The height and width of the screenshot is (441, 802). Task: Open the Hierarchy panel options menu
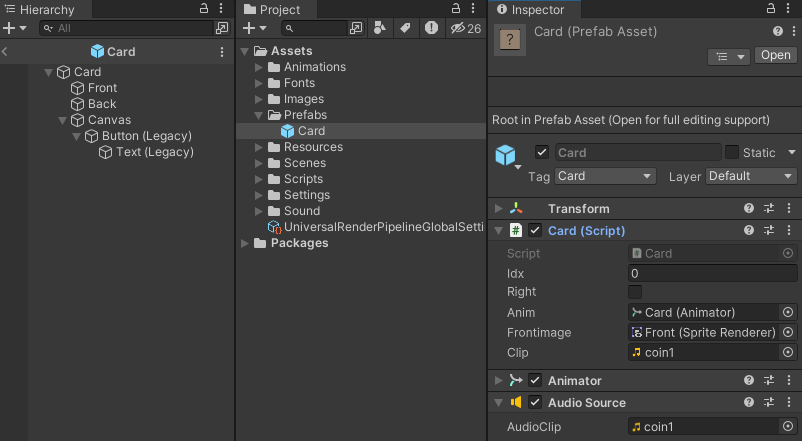[x=221, y=8]
